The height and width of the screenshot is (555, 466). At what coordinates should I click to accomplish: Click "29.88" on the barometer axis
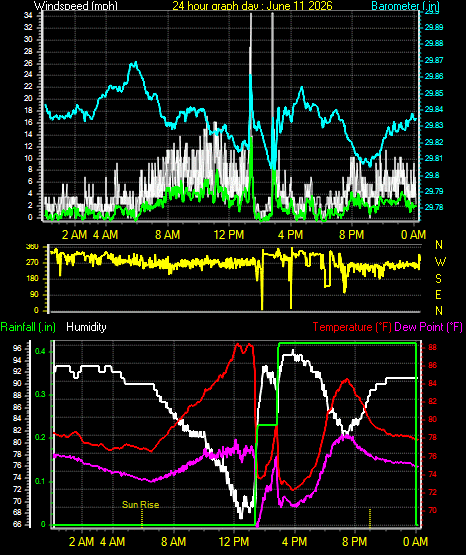(x=433, y=44)
